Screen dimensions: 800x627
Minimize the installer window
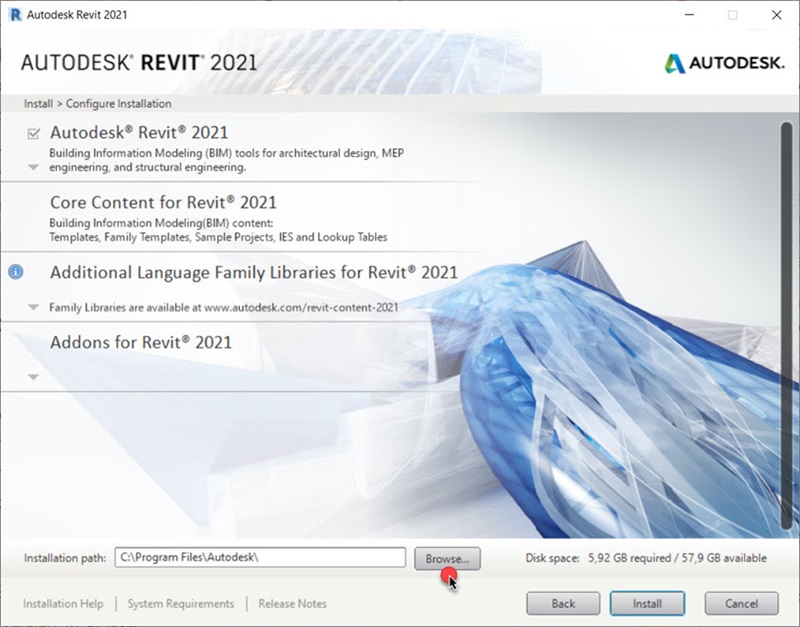[x=689, y=15]
